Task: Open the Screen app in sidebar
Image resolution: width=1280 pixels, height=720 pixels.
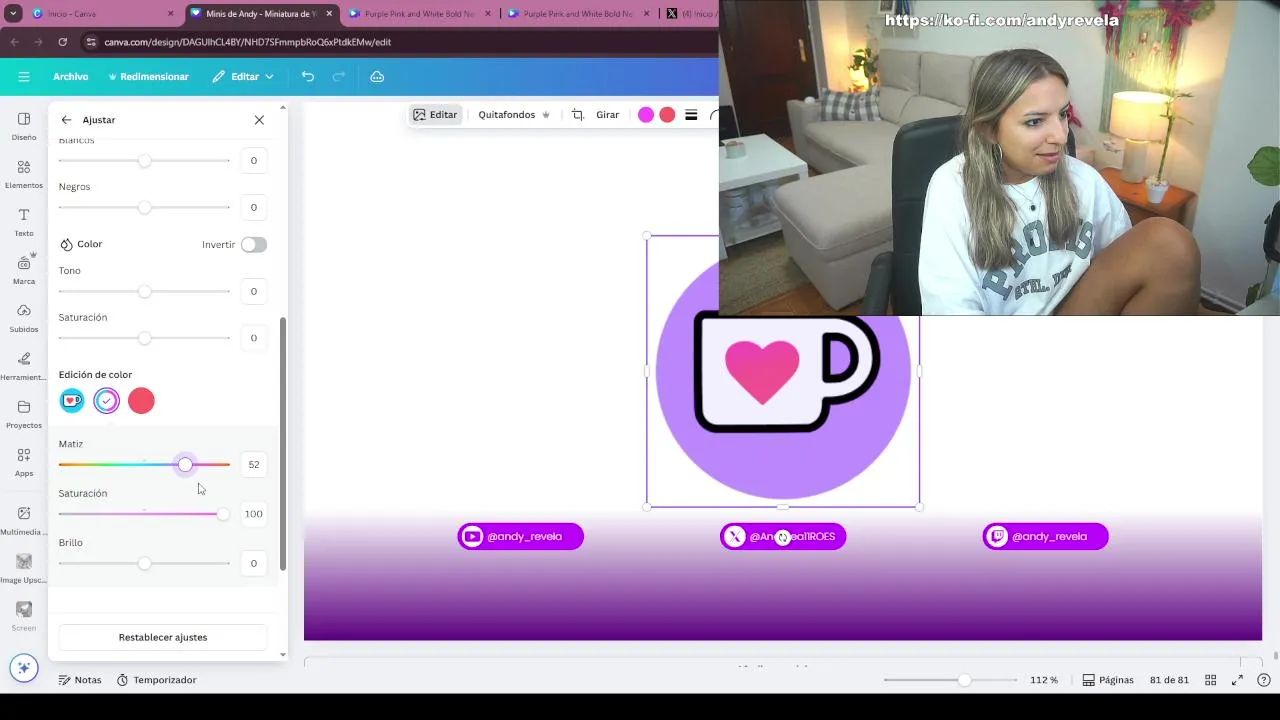Action: [x=24, y=616]
